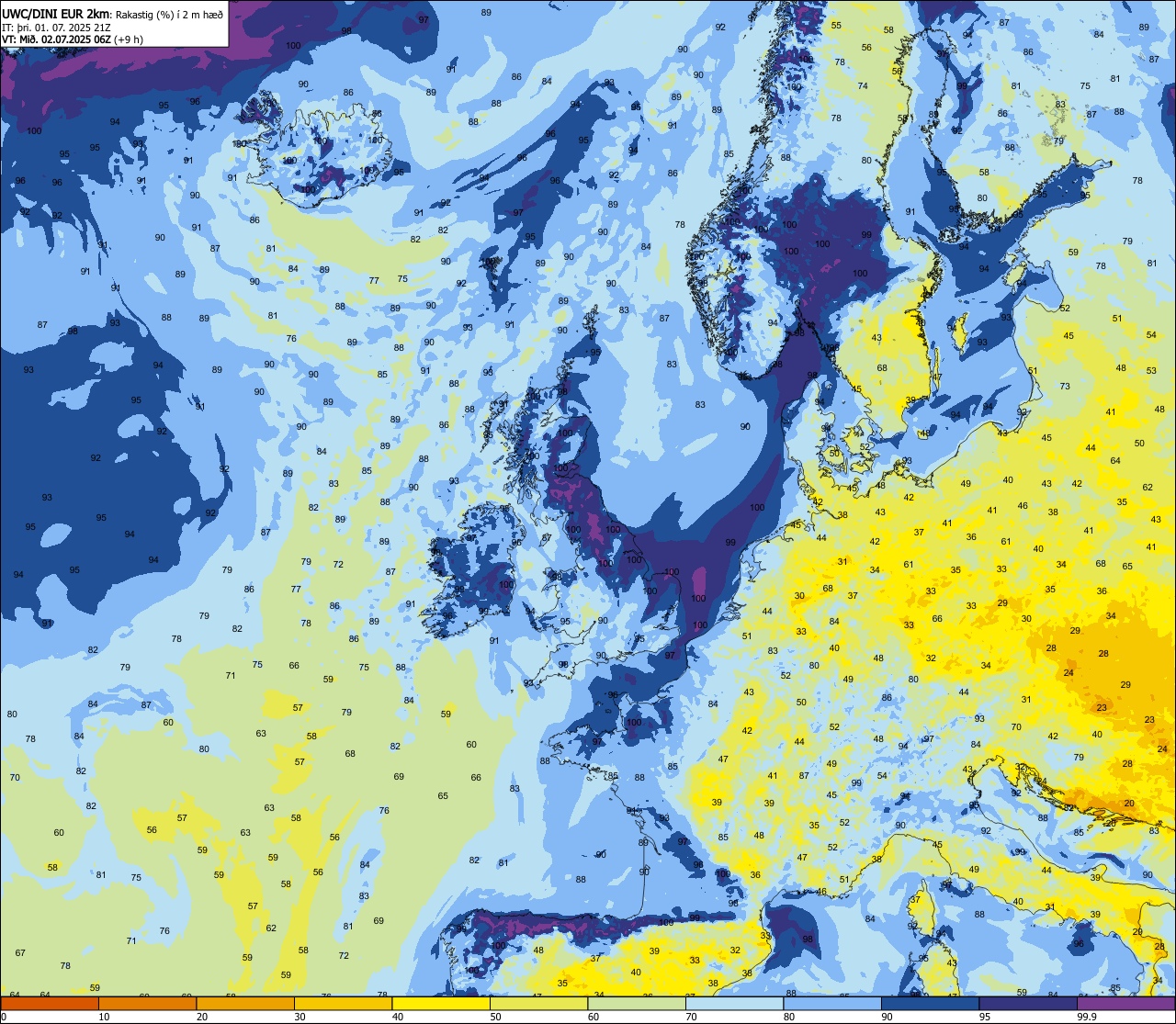Click the orange 10–20 % legend swatch

pos(147,1004)
